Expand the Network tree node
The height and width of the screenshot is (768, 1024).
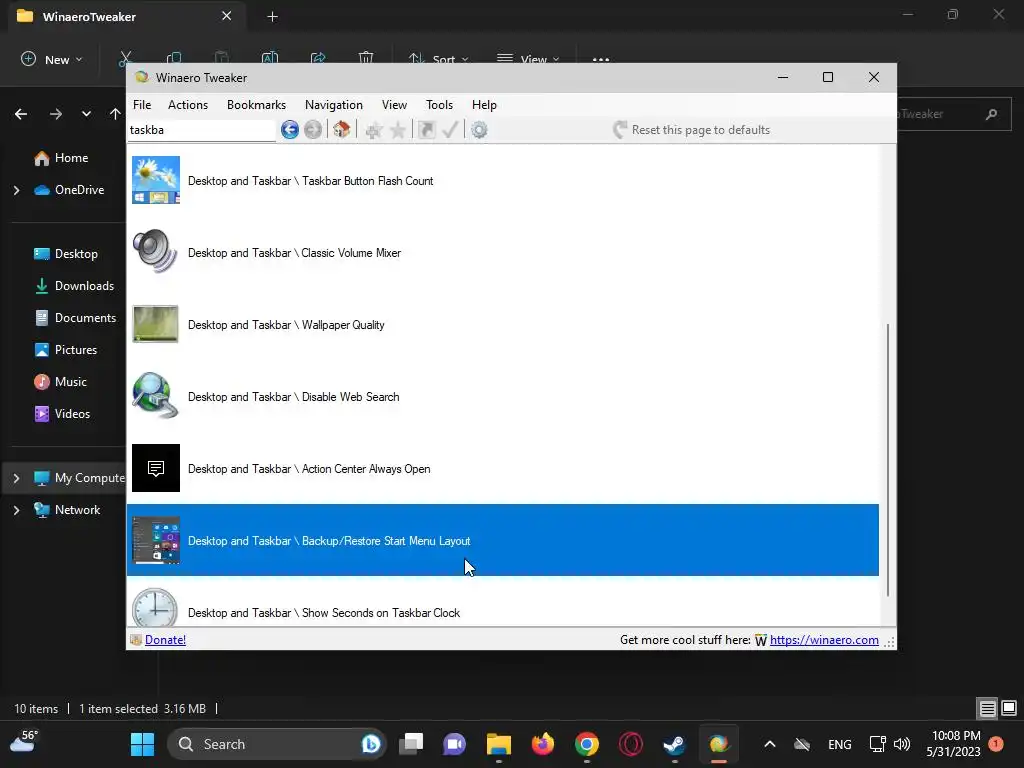pos(16,510)
